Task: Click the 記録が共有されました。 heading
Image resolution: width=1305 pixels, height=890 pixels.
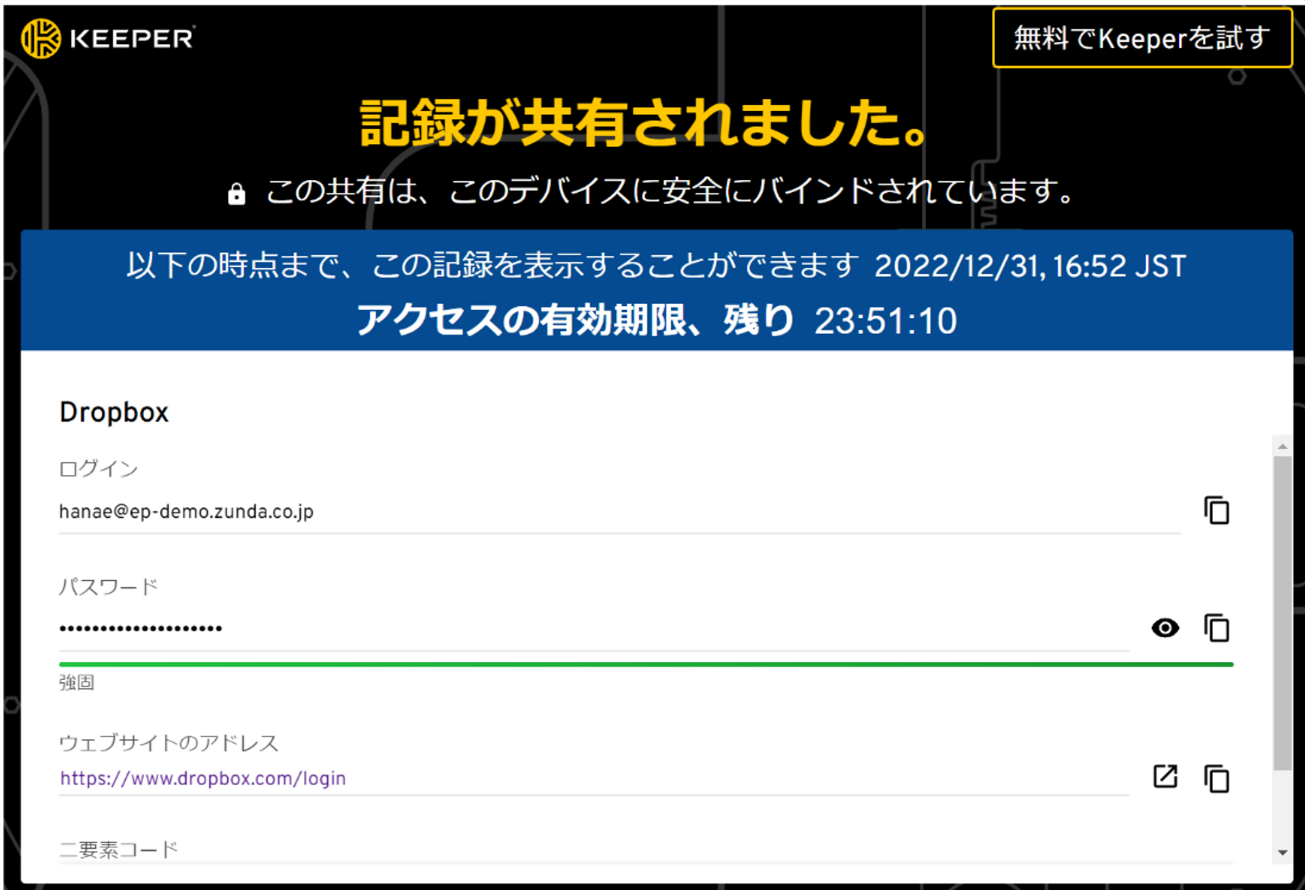Action: (646, 123)
